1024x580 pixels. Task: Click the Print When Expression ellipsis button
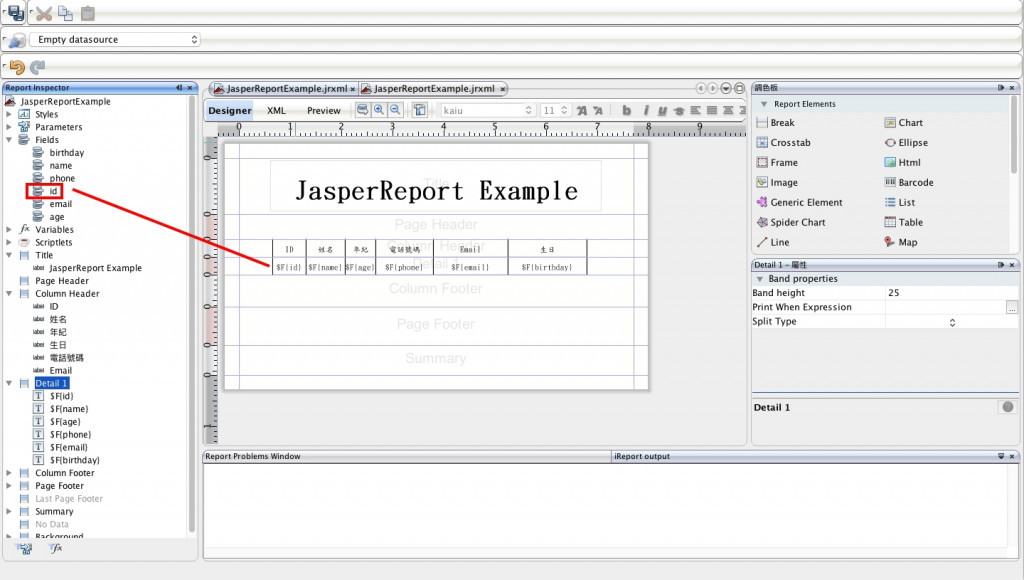point(1012,307)
